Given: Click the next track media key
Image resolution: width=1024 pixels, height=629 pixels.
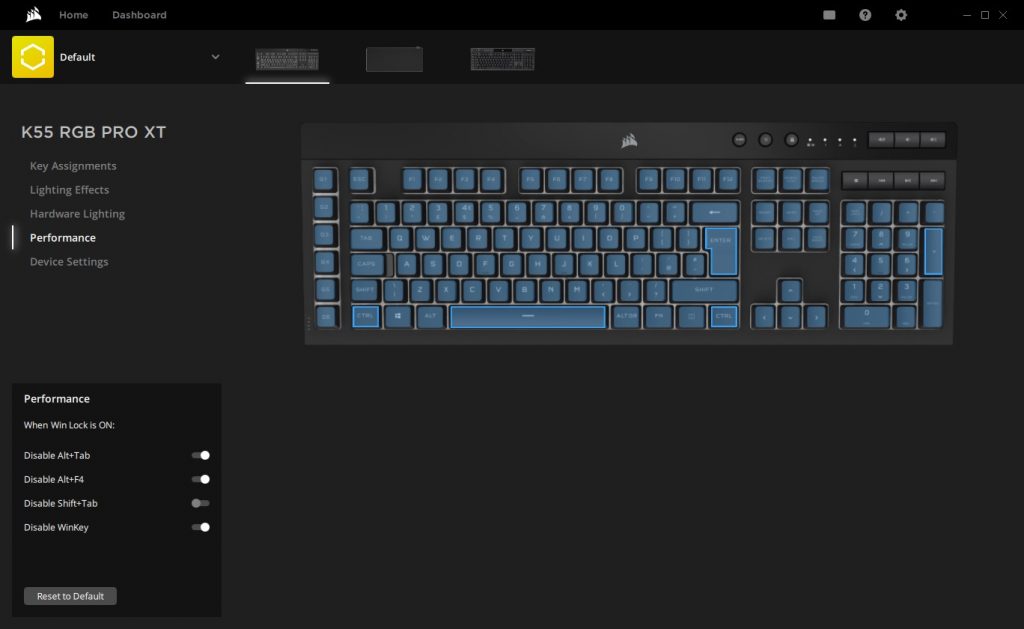Looking at the screenshot, I should [933, 180].
